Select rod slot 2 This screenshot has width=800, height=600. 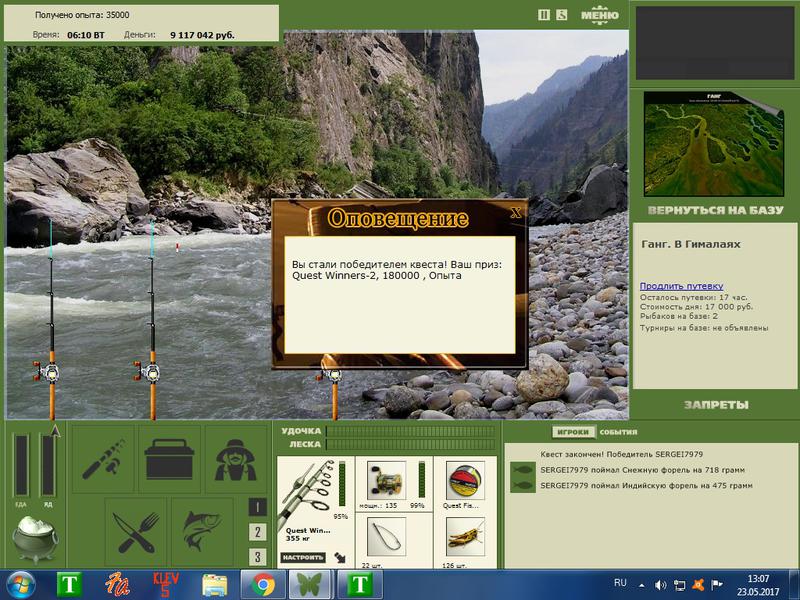pos(257,532)
